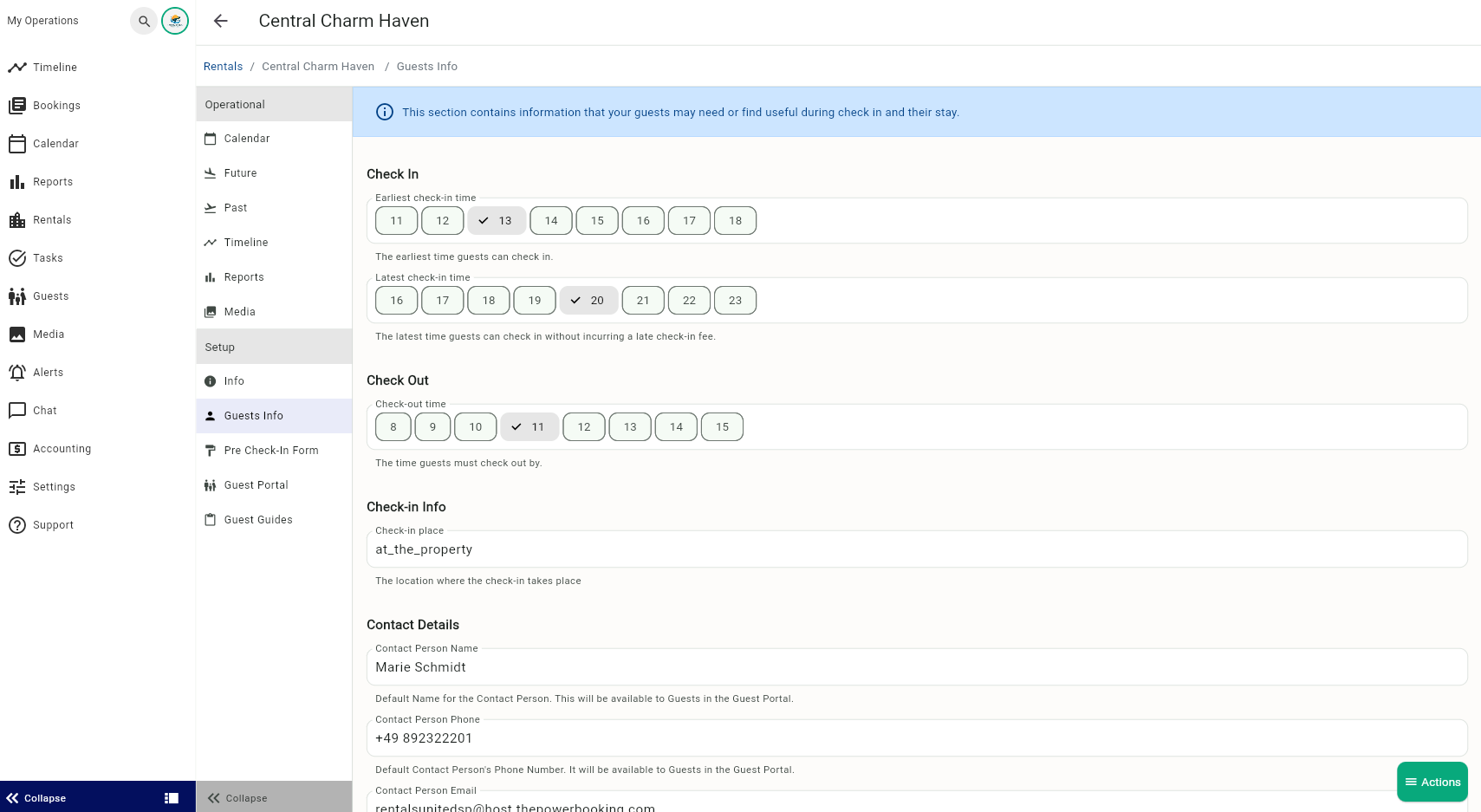Toggle selected check-out chip 11

coord(529,427)
